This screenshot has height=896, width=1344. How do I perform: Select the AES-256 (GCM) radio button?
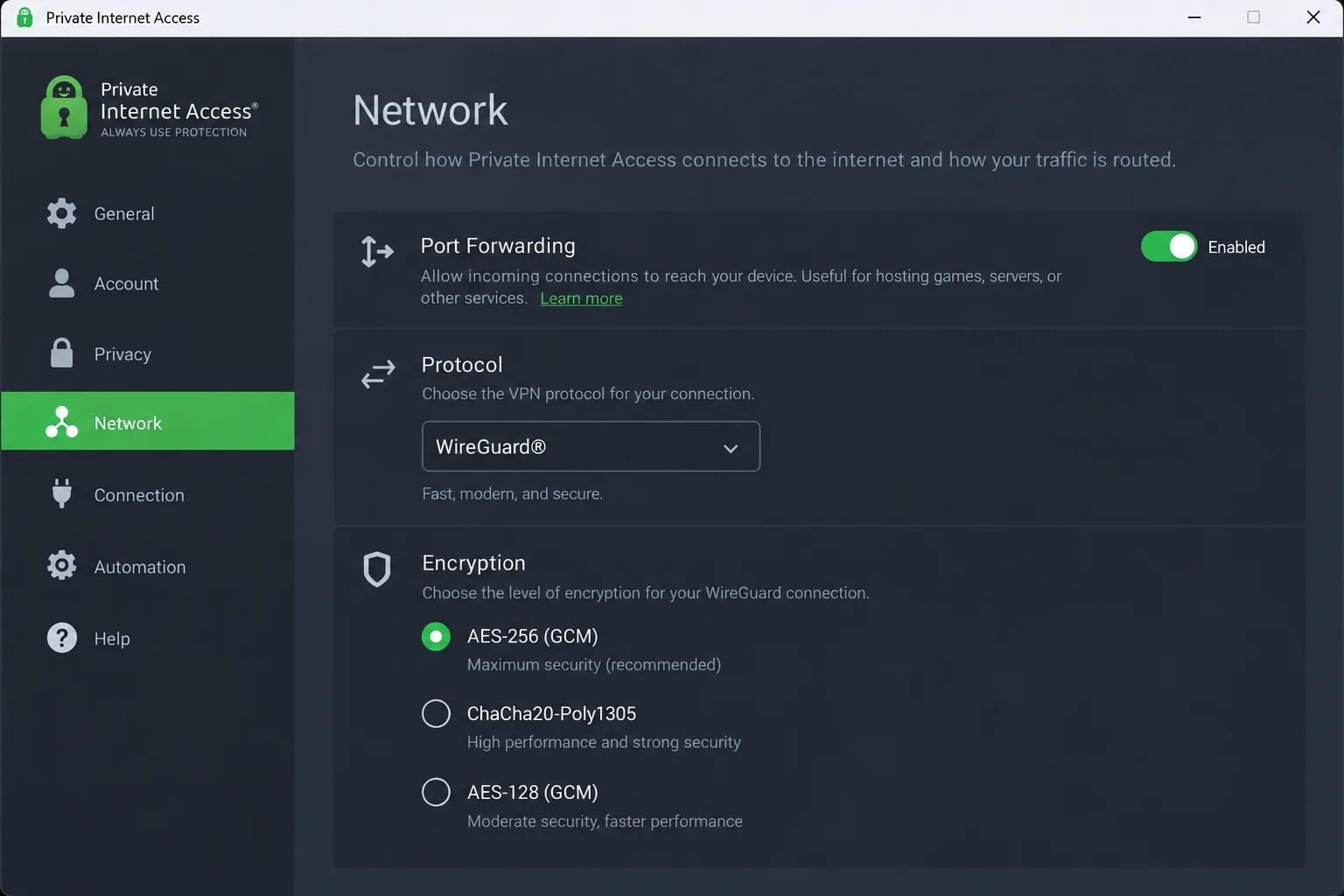tap(436, 637)
